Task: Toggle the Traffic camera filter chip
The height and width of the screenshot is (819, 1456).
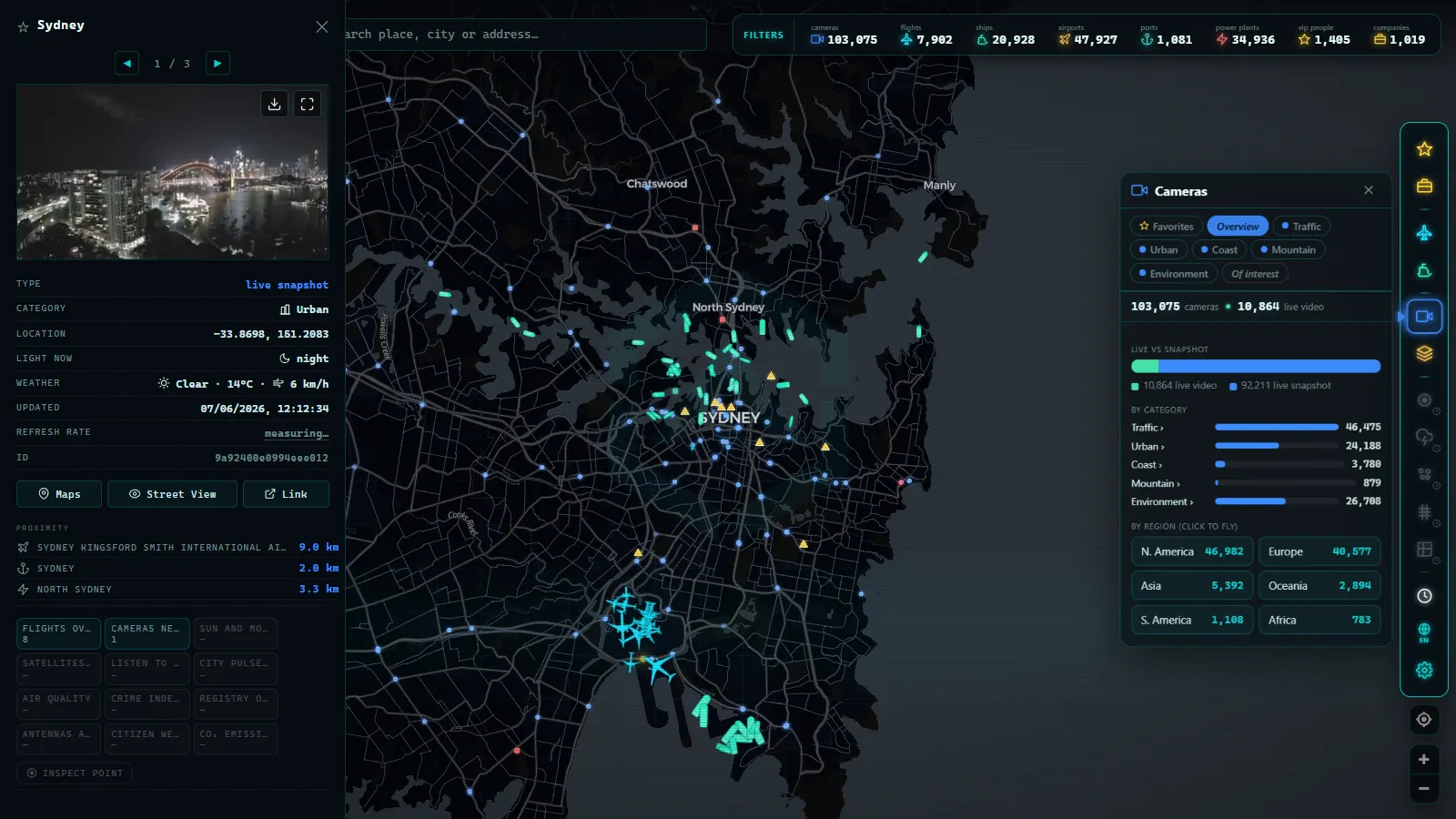Action: 1301,227
